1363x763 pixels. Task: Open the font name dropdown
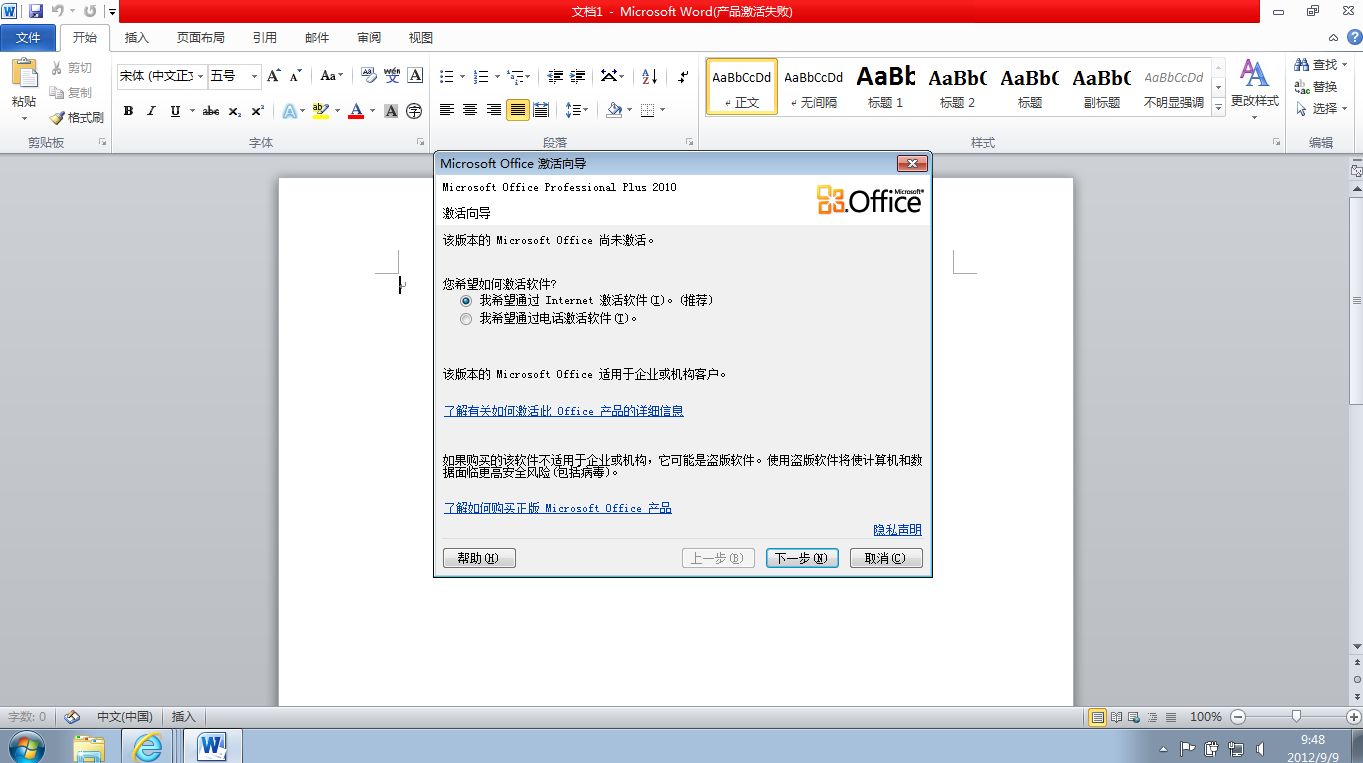[201, 76]
